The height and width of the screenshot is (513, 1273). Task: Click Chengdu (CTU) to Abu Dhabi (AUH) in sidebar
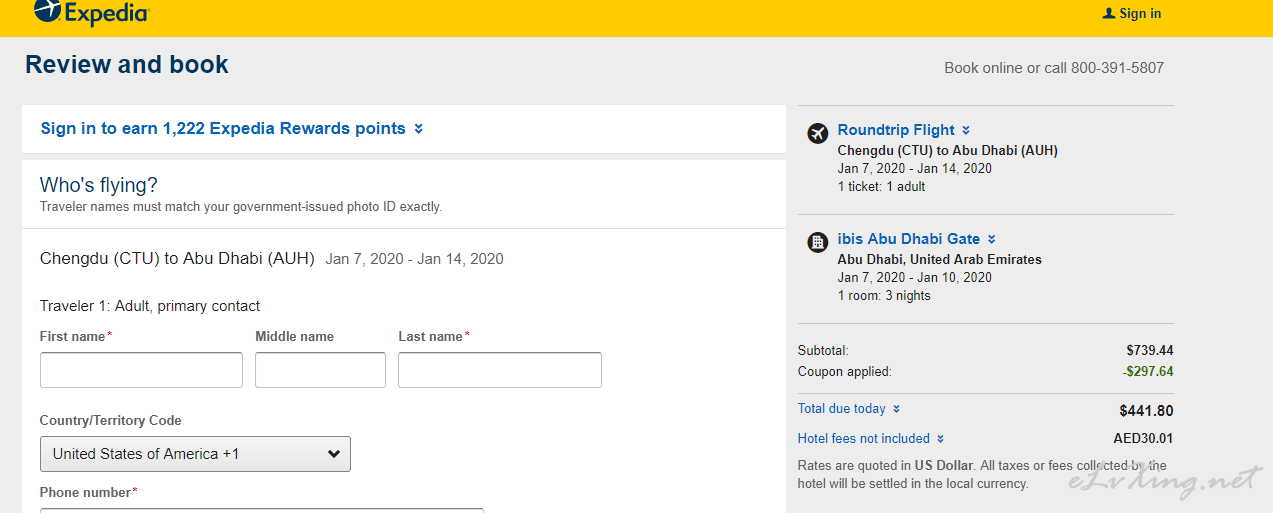(x=948, y=151)
